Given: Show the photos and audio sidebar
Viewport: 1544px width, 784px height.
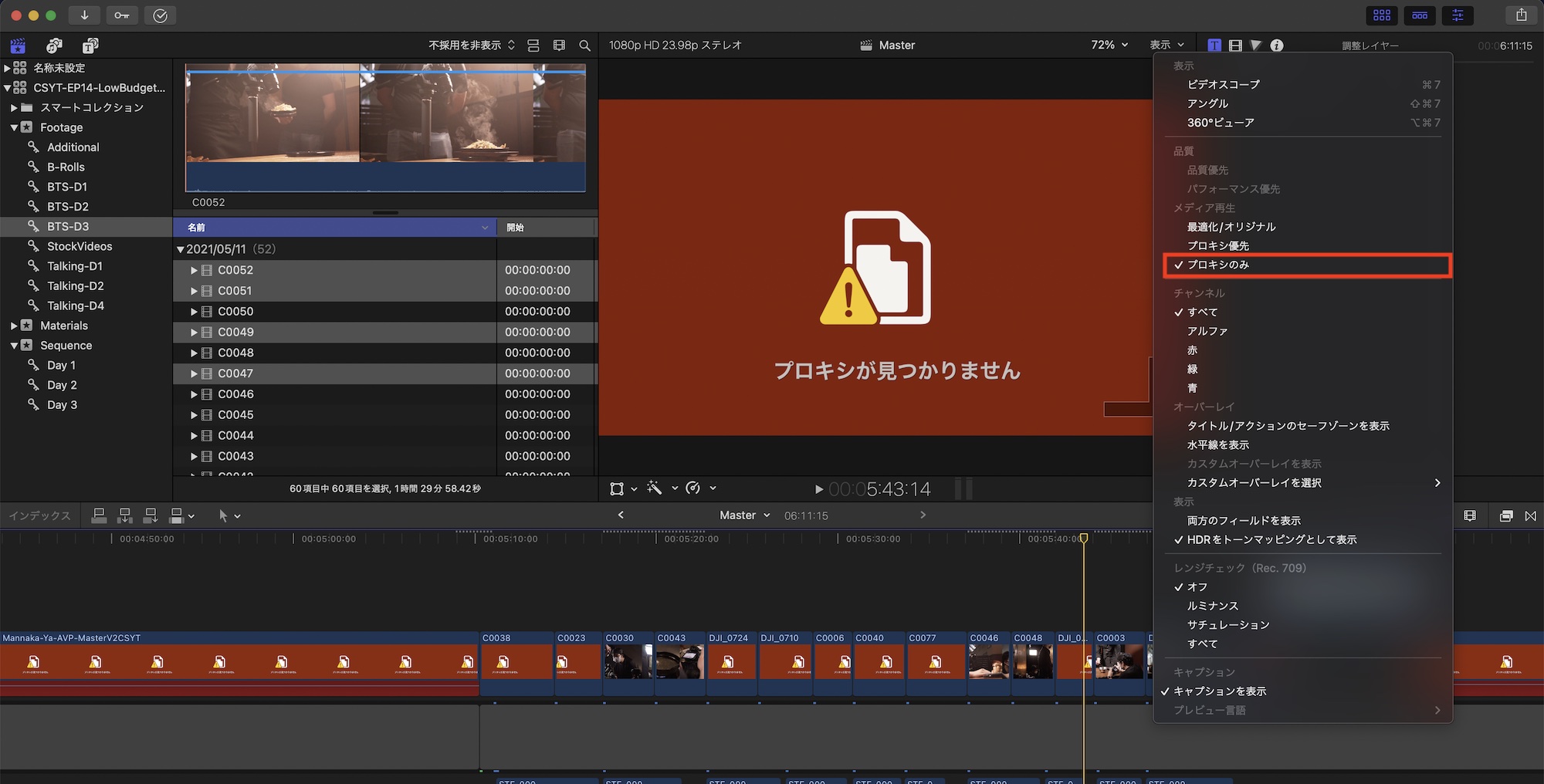Looking at the screenshot, I should [54, 46].
